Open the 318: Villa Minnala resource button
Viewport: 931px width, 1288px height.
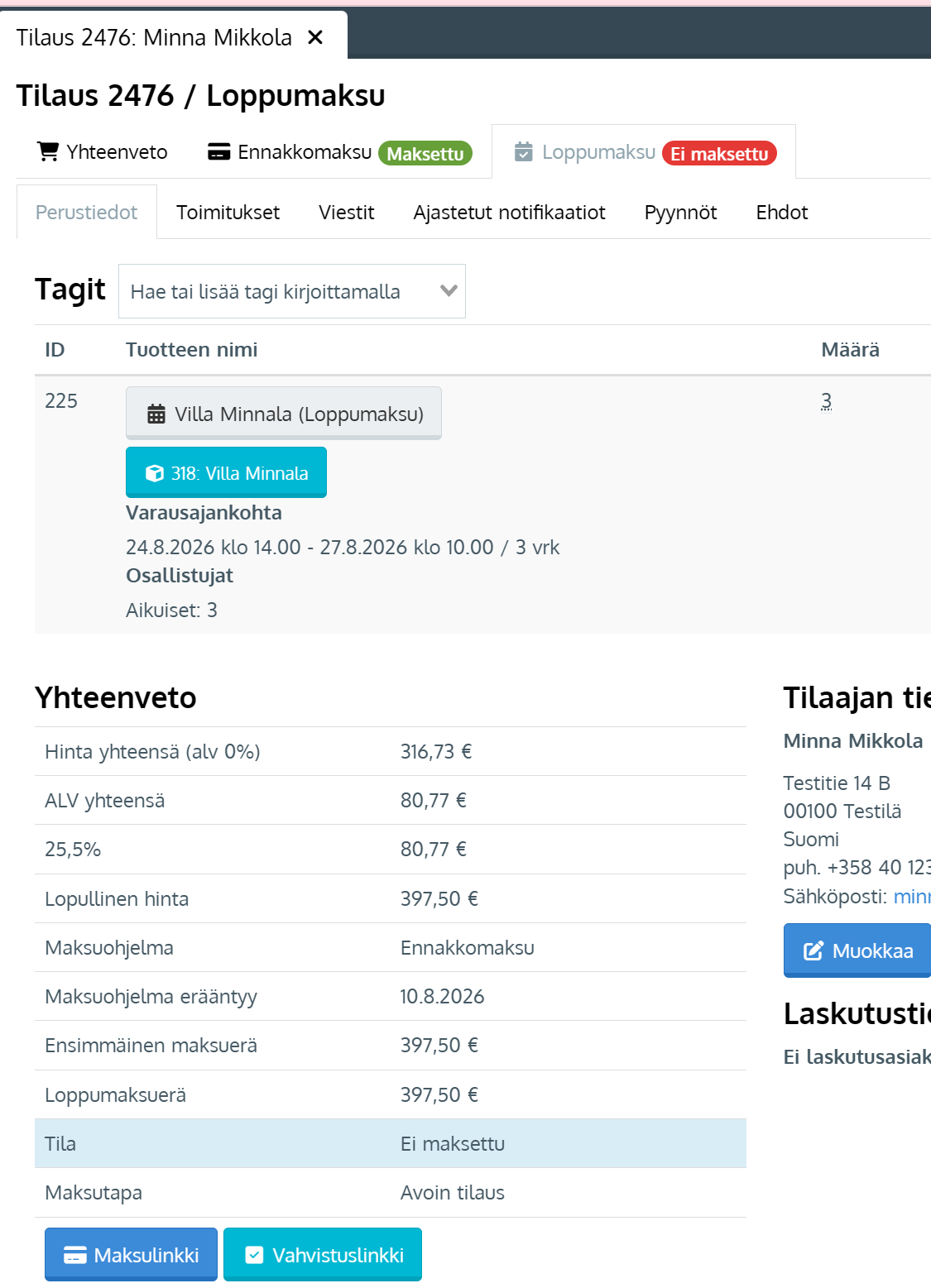[227, 472]
